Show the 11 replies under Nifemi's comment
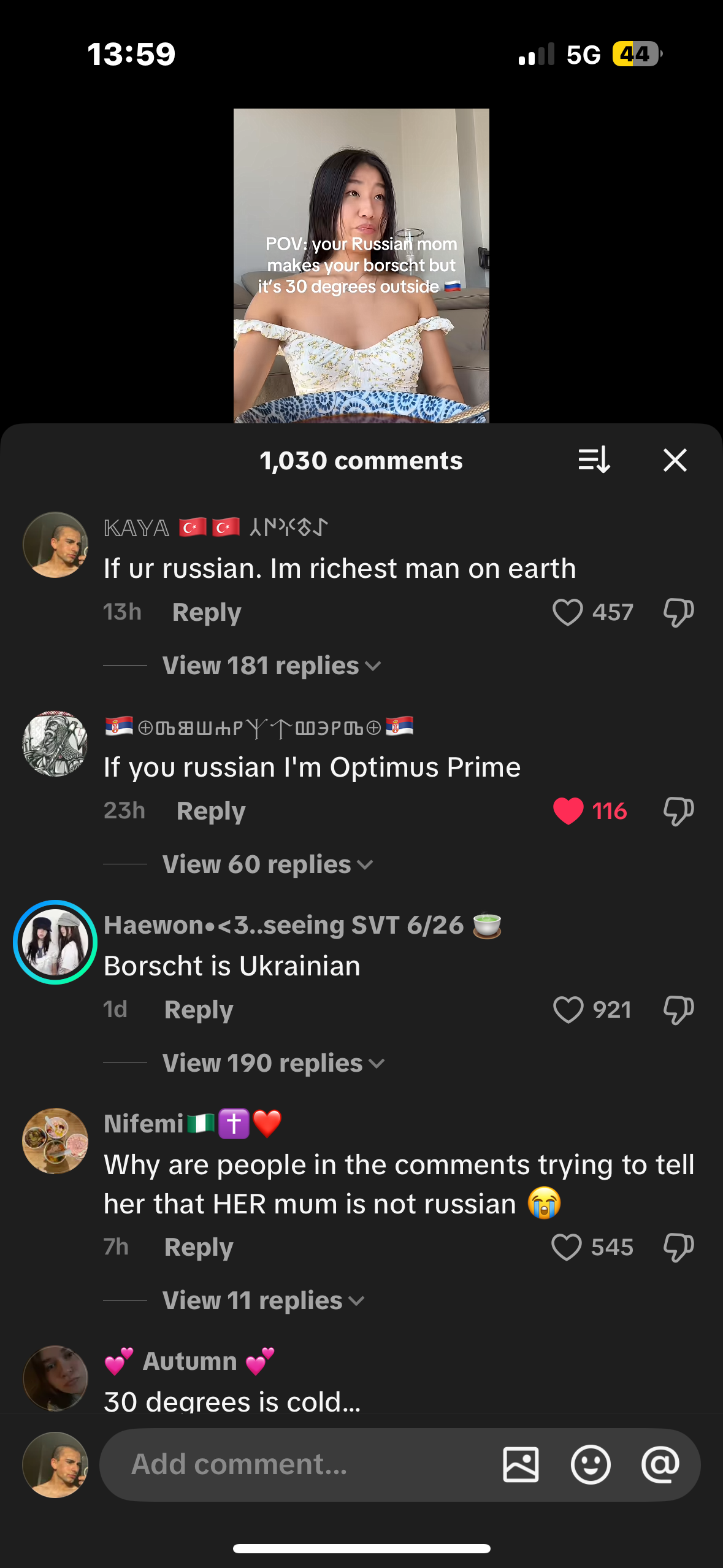 click(262, 1301)
